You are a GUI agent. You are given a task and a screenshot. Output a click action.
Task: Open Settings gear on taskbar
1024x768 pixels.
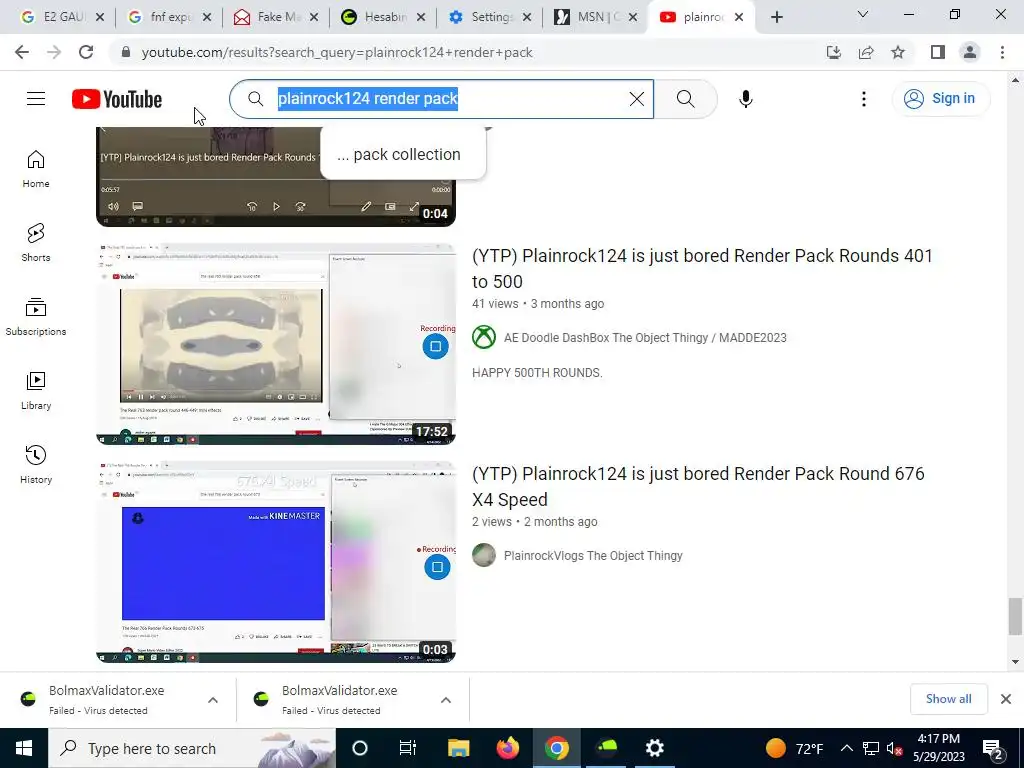point(654,748)
